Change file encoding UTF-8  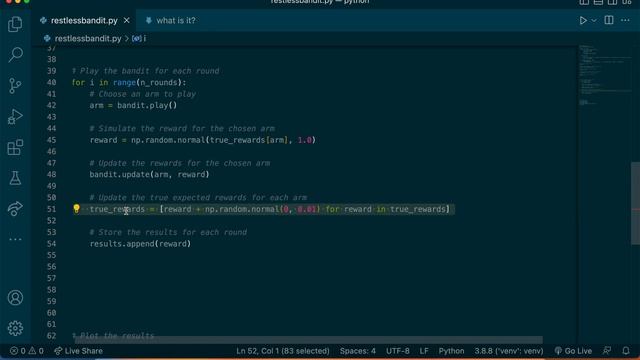tap(398, 351)
